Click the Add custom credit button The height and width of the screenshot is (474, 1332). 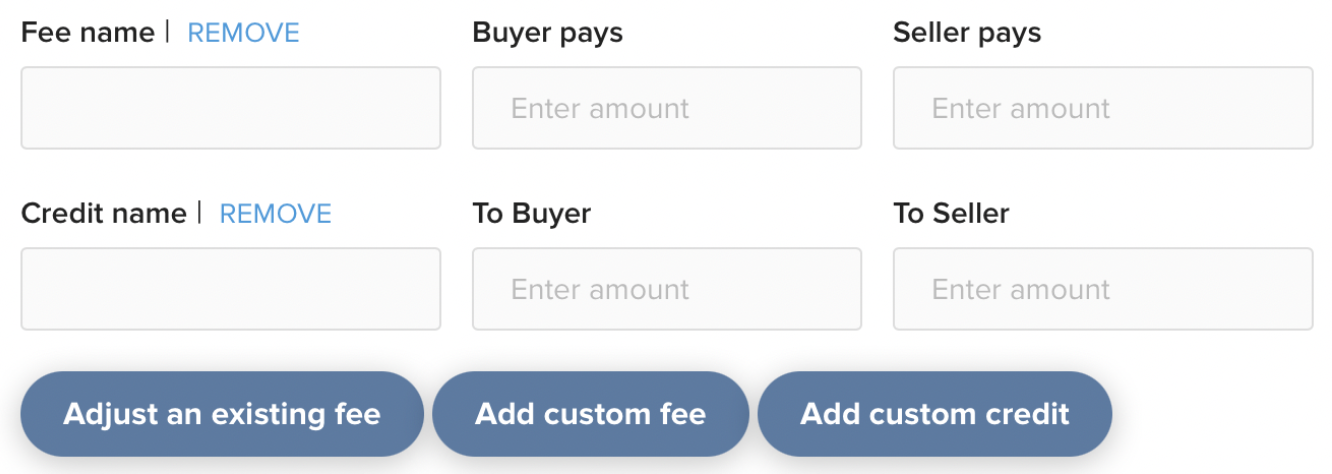[x=935, y=414]
